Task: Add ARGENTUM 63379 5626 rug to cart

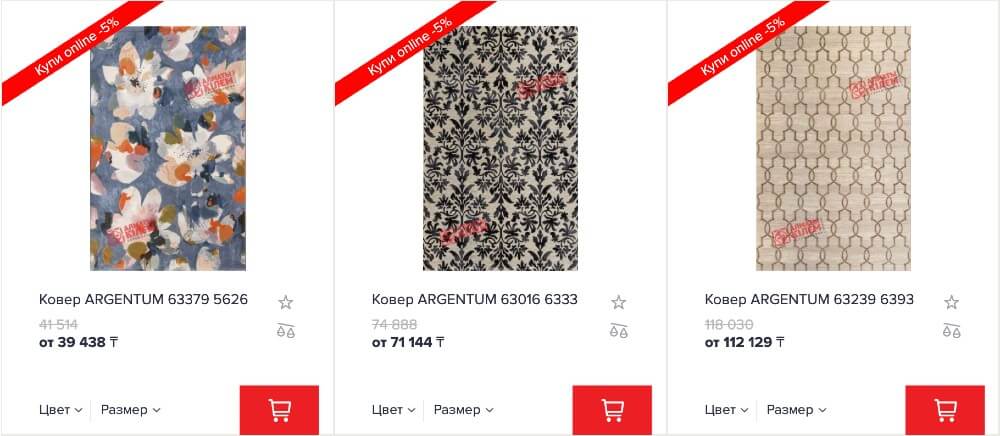Action: point(279,410)
